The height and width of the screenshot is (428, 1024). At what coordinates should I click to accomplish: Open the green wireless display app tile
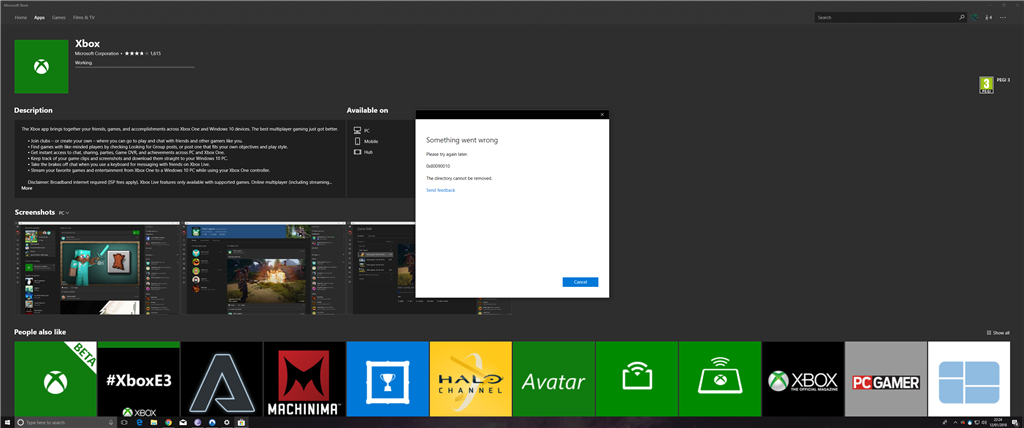pyautogui.click(x=637, y=378)
